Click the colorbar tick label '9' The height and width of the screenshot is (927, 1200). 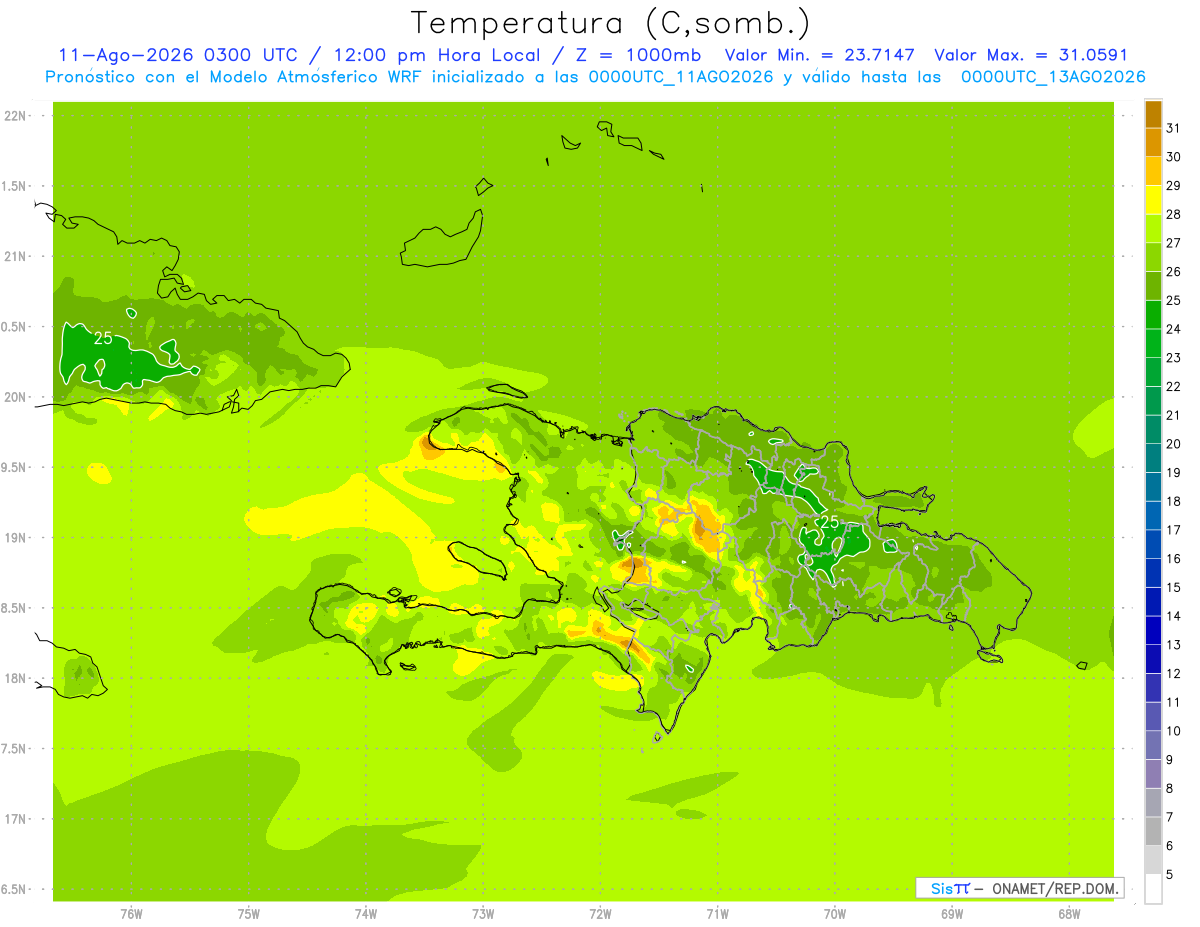[x=1170, y=760]
